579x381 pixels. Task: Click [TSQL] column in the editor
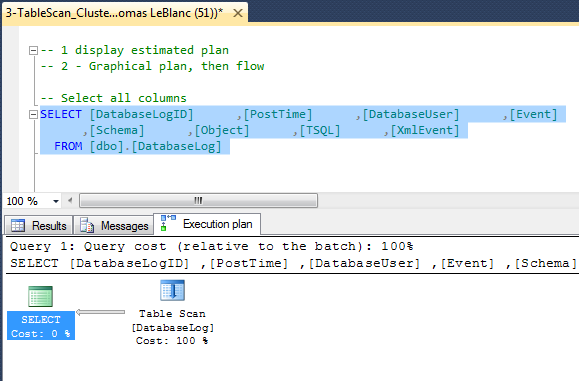[320, 130]
